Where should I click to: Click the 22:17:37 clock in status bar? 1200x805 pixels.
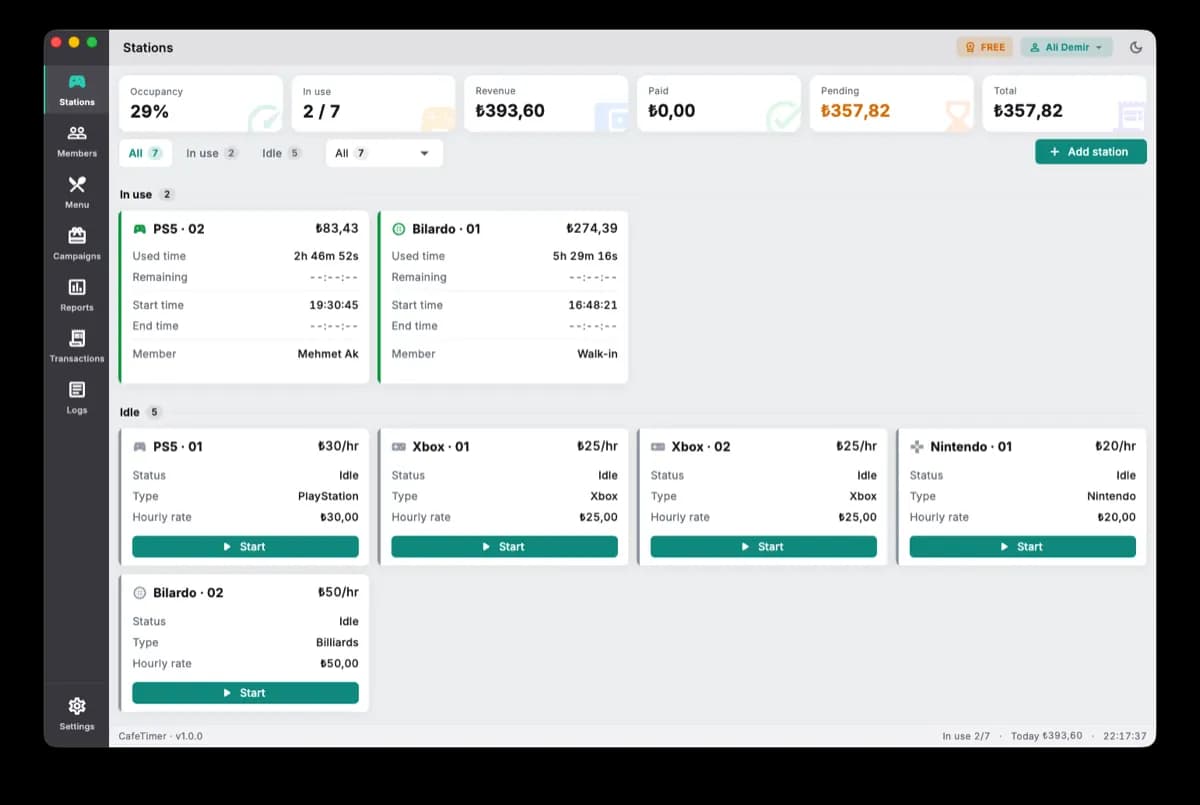[x=1125, y=736]
